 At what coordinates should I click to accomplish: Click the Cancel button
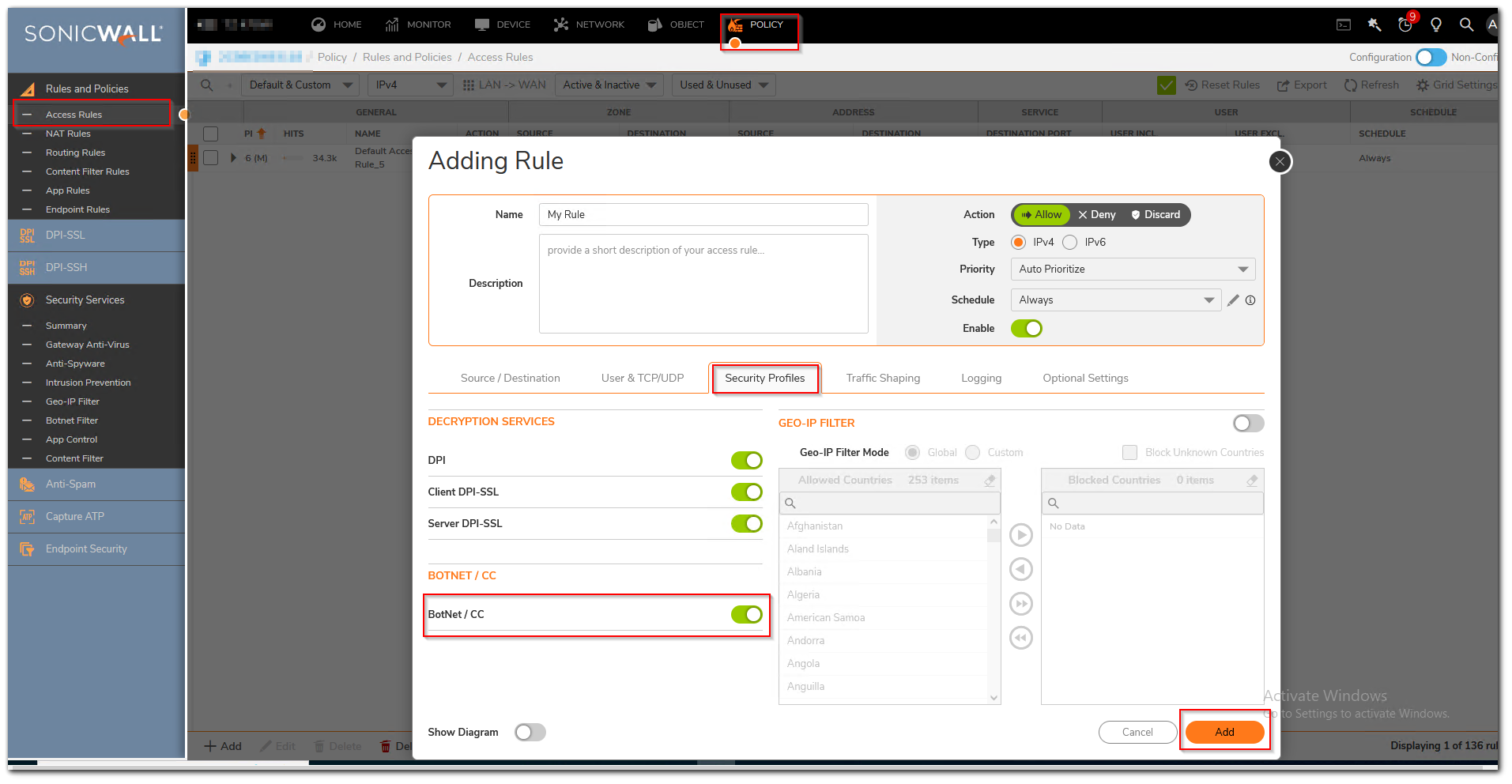tap(1137, 733)
